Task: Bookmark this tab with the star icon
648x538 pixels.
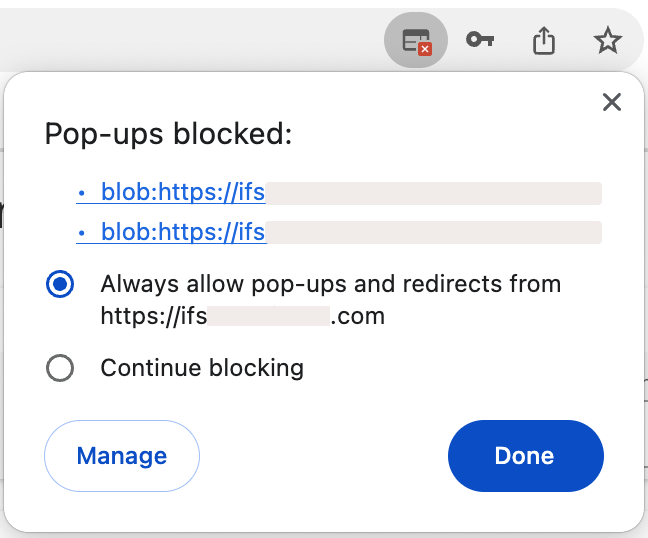Action: (x=607, y=41)
